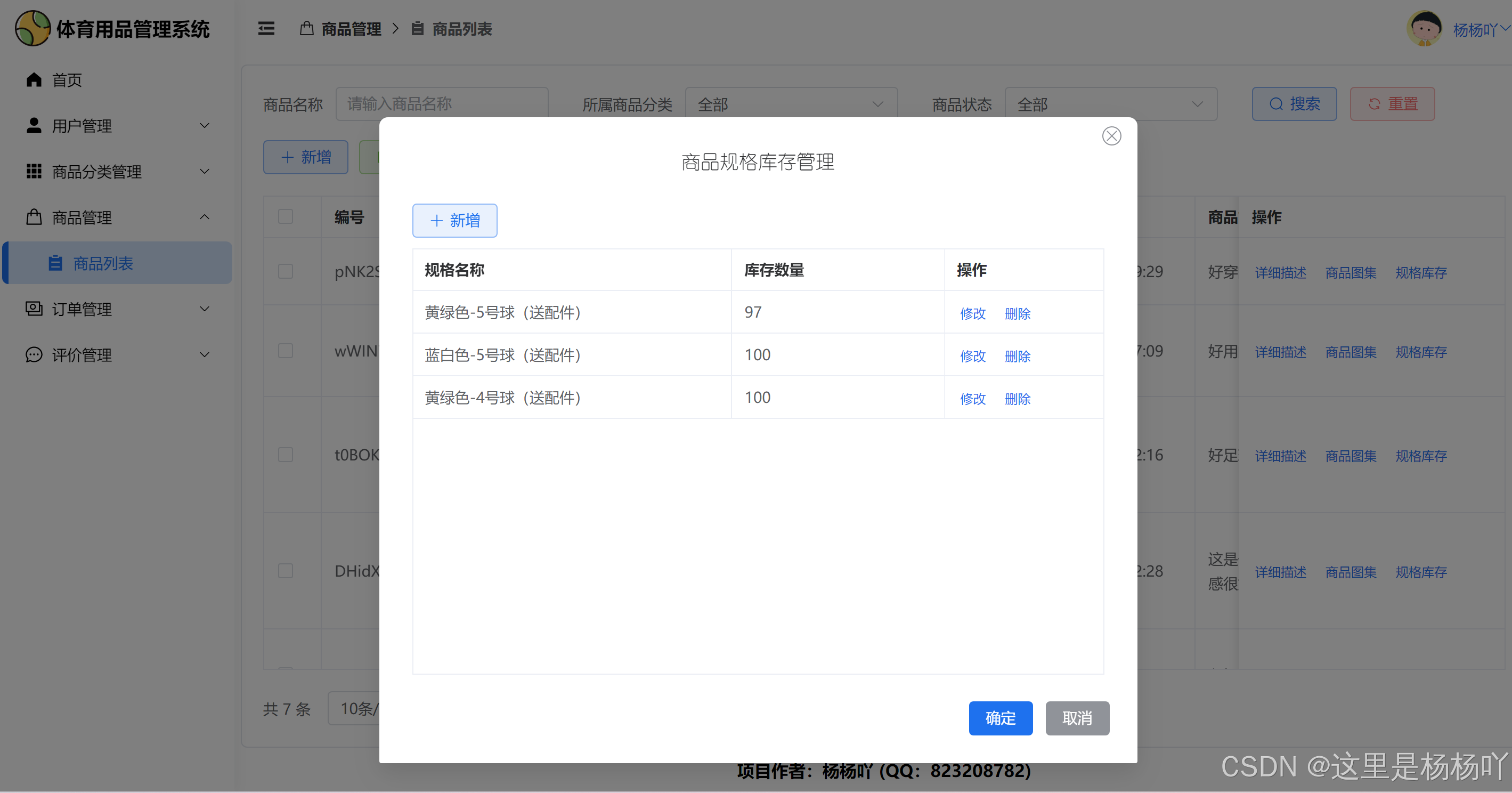Click the clipboard icon in 商品列表 sidebar item
This screenshot has width=1512, height=793.
tap(55, 263)
